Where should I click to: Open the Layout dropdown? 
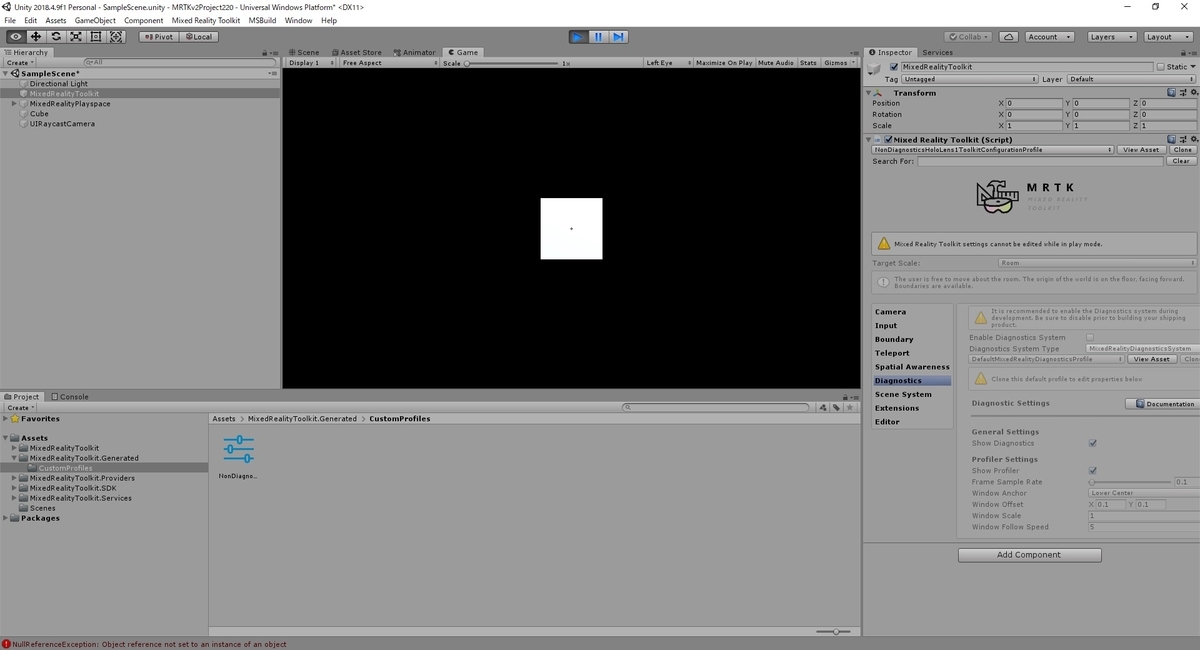(1167, 37)
